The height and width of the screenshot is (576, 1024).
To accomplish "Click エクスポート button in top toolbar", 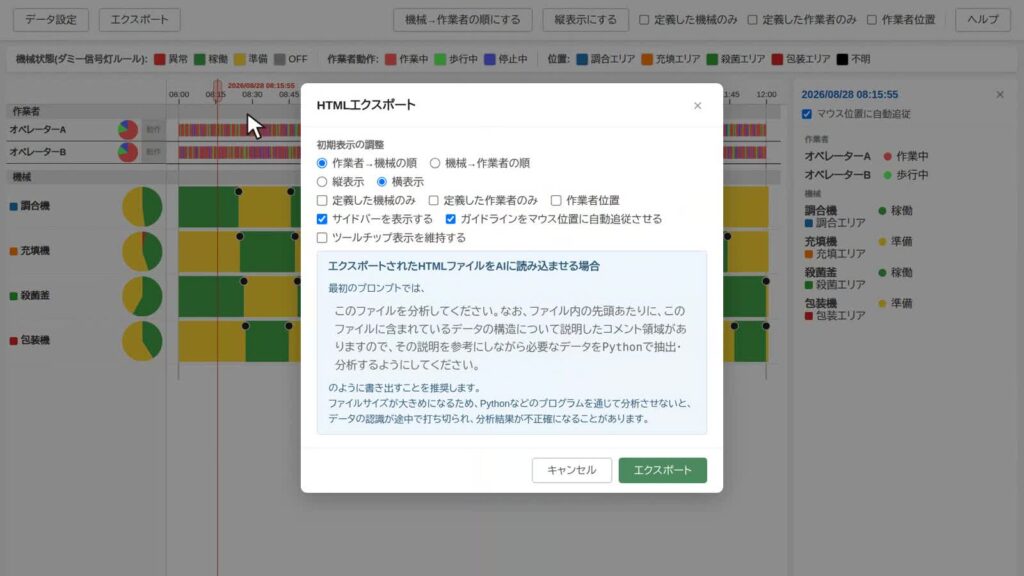I will (x=139, y=20).
